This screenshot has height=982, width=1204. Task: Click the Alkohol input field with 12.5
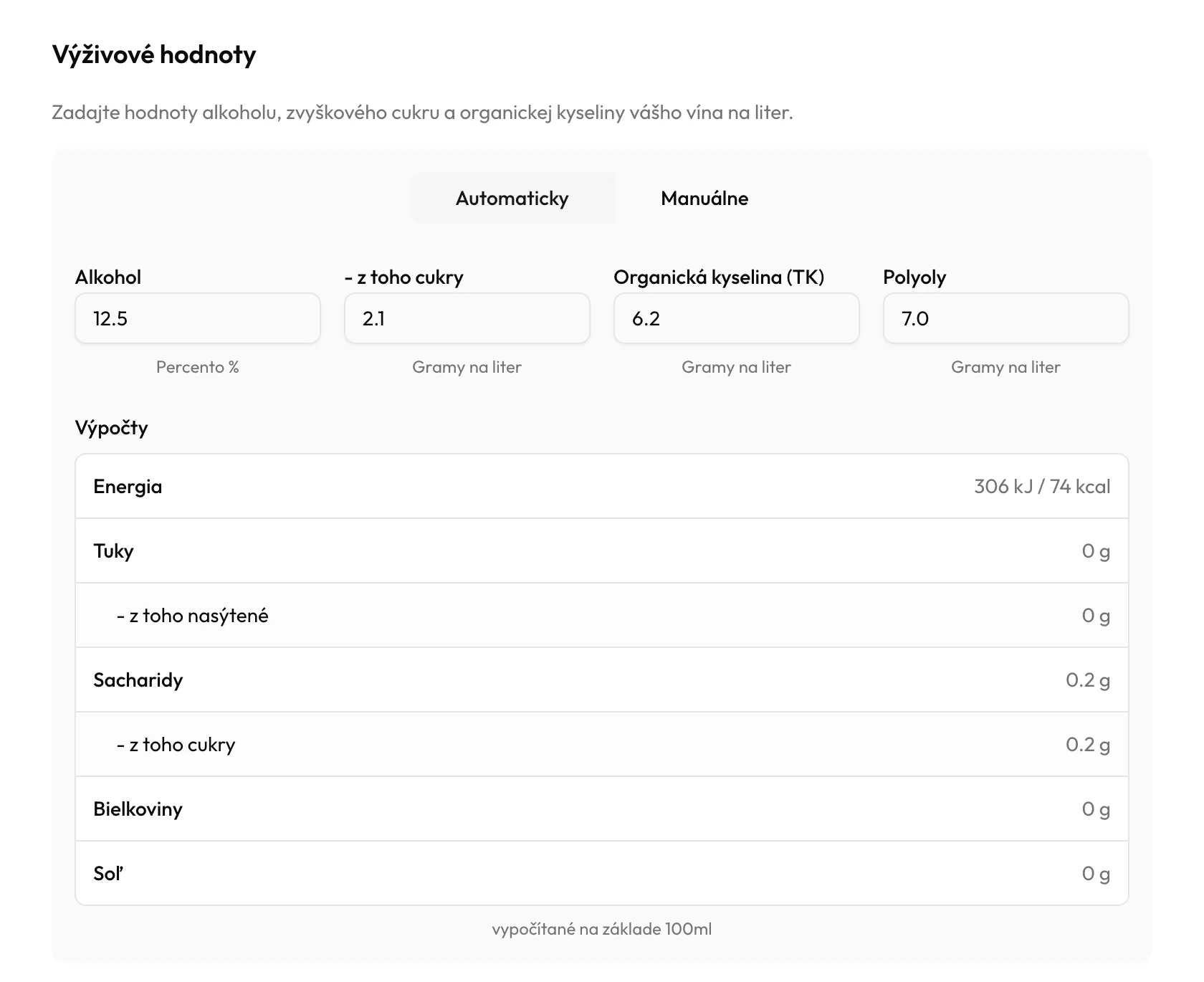coord(198,318)
